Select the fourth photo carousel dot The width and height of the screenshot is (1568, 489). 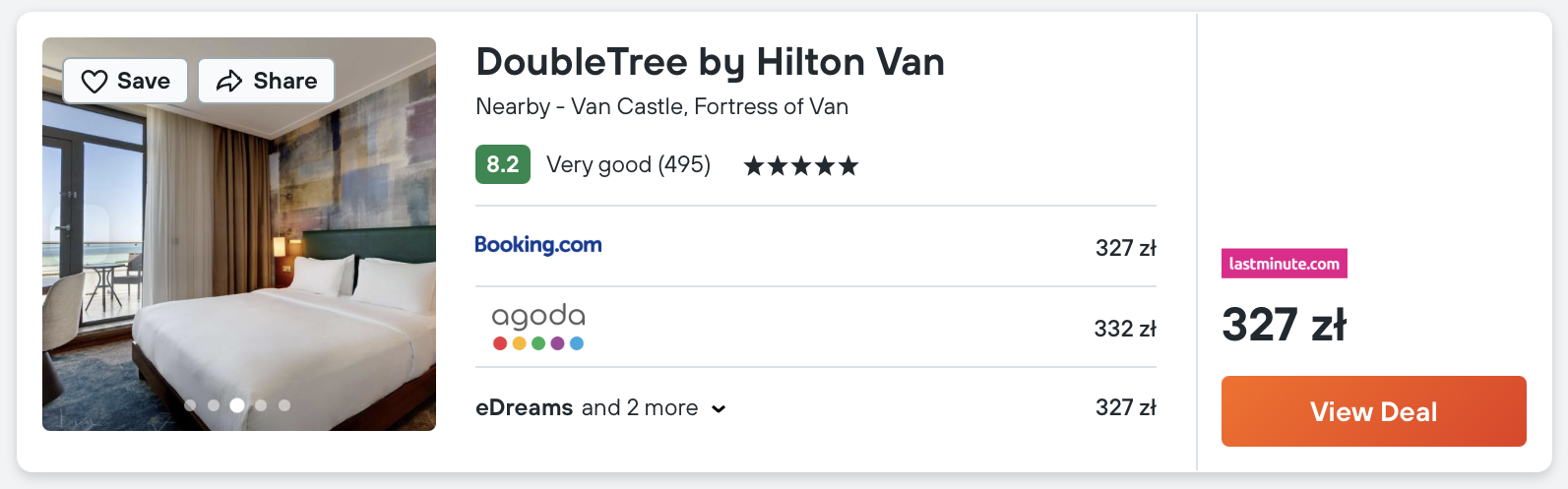tap(261, 405)
